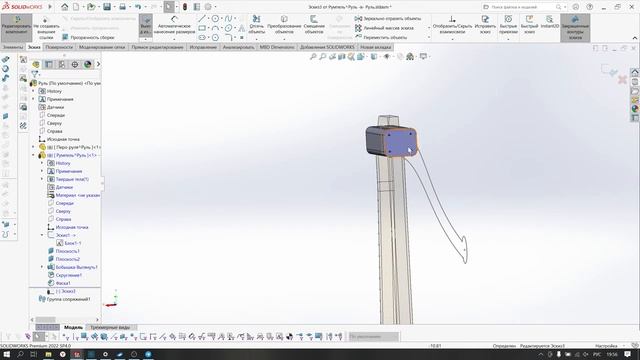This screenshot has width=640, height=360.
Task: Open the DimXpertManager tab
Action: point(75,64)
